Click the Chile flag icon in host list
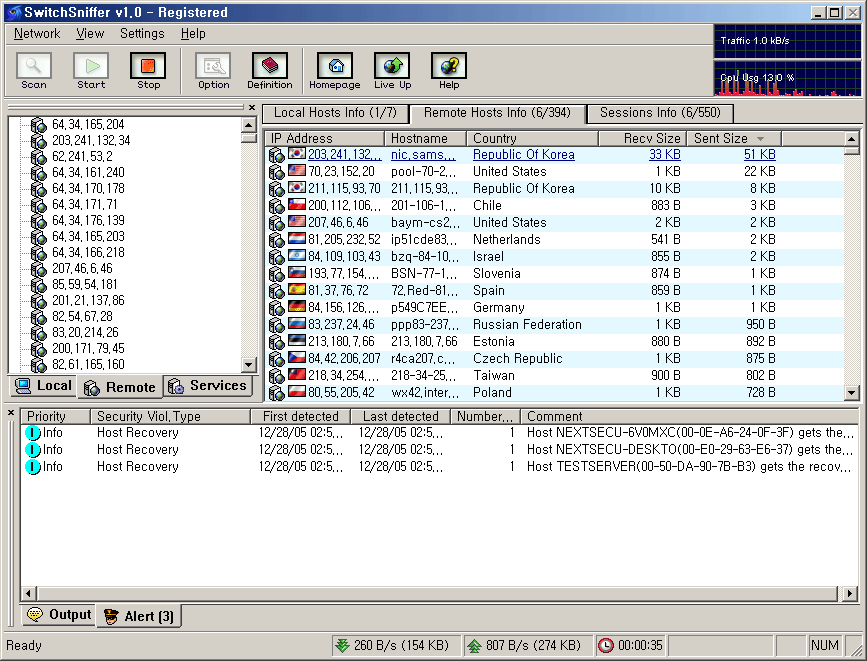The image size is (867, 661). pyautogui.click(x=297, y=205)
